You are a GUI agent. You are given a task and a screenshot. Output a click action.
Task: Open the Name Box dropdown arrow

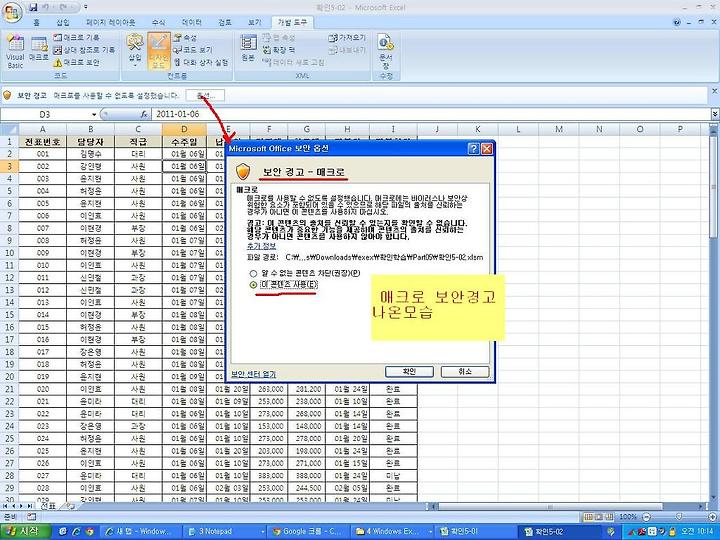(94, 114)
